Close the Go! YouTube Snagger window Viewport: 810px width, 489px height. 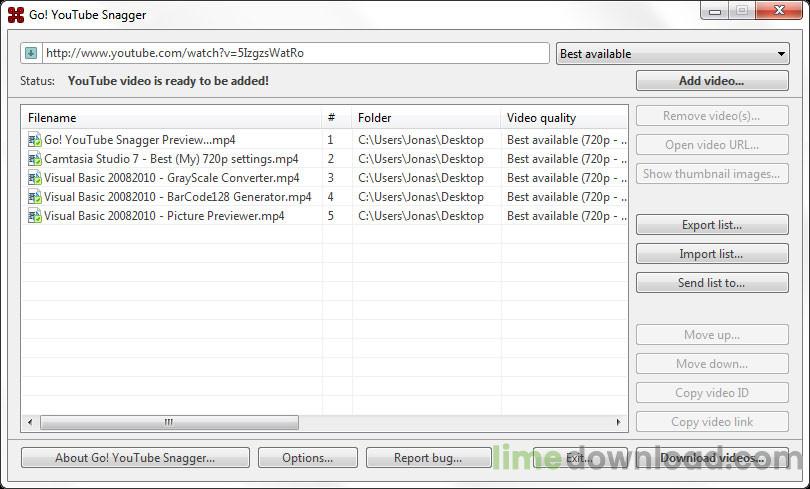(x=780, y=10)
